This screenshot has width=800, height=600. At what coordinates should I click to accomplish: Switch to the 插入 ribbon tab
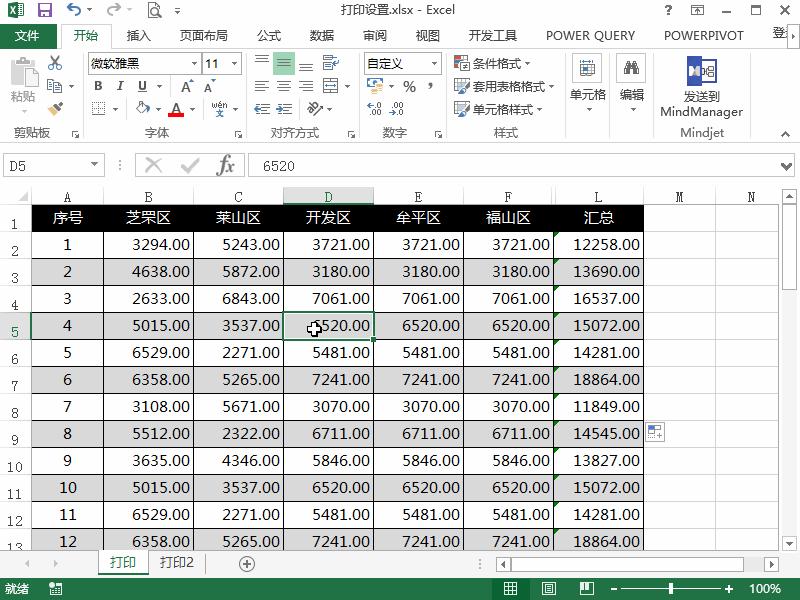(138, 35)
